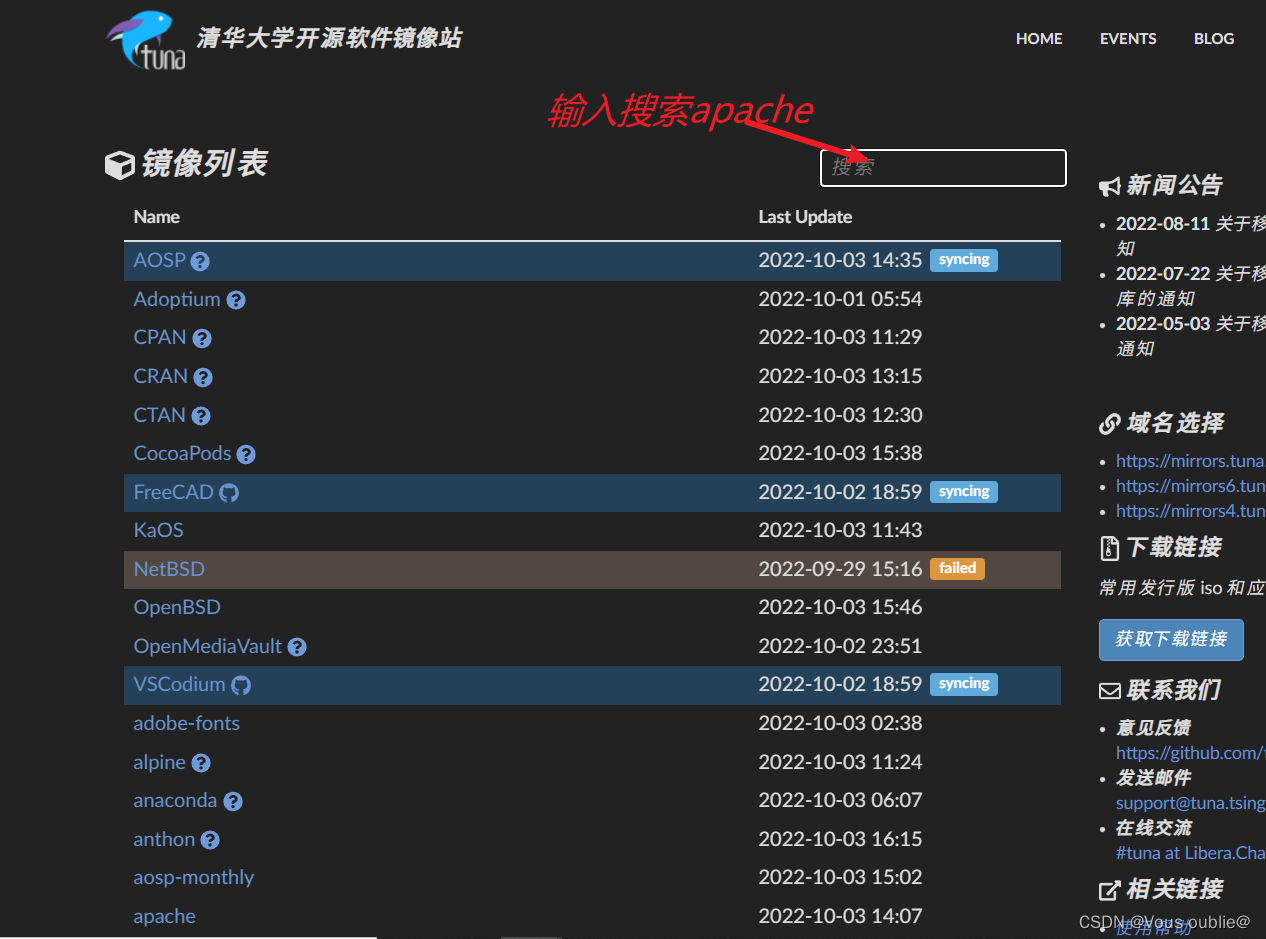The image size is (1266, 939).
Task: Open the #tuna at Libera.Chat link
Action: 1191,853
